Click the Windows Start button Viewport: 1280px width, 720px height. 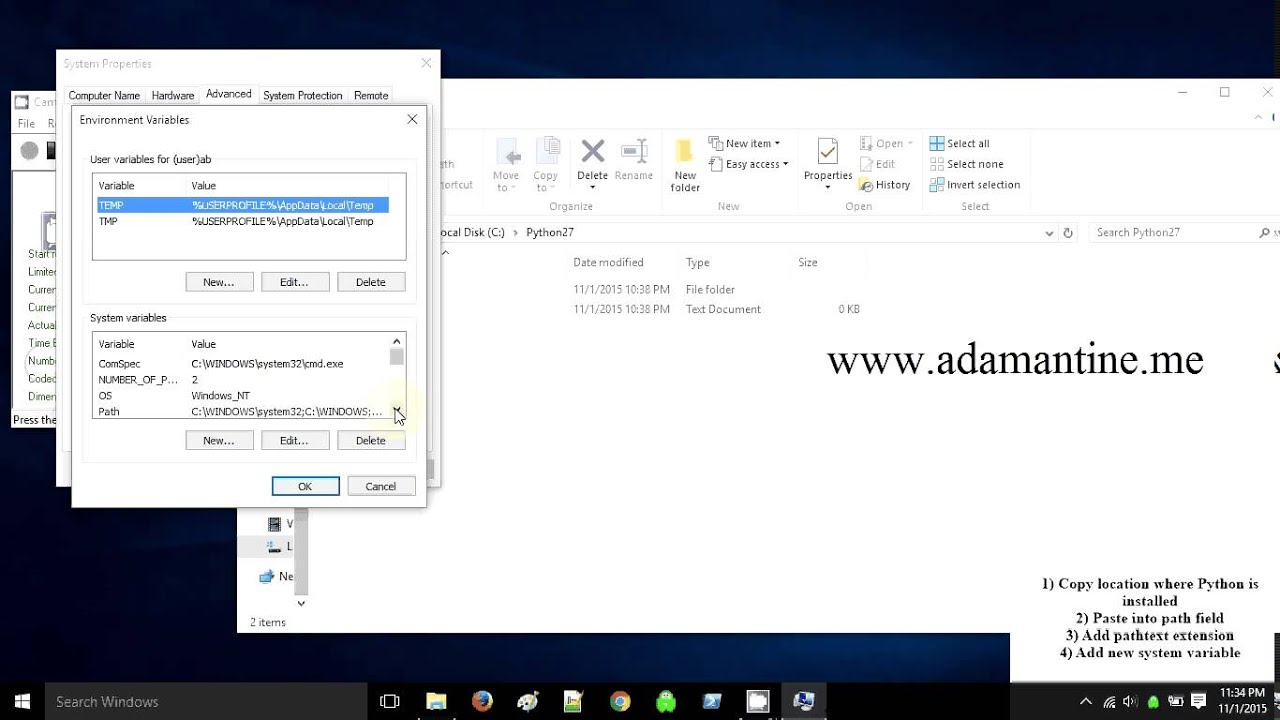pos(22,701)
